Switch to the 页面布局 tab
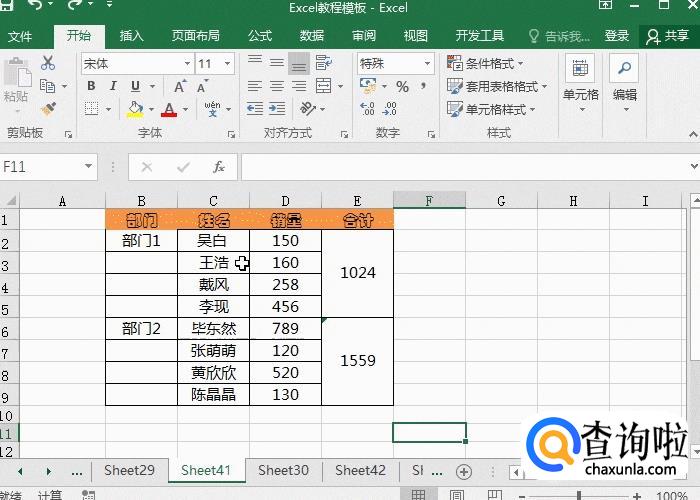Screen dimensions: 700x500 click(x=196, y=36)
